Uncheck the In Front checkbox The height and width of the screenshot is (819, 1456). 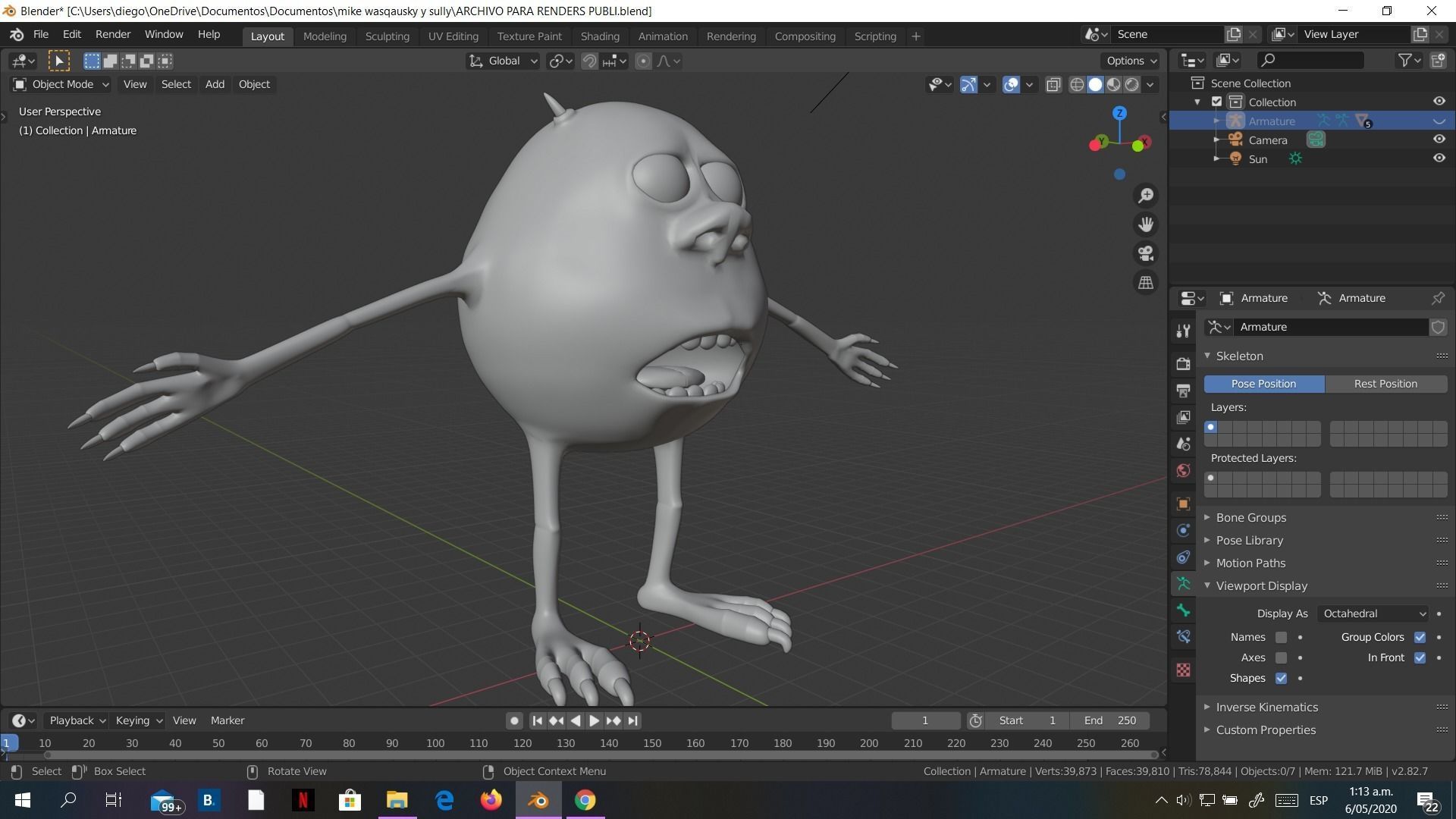coord(1420,657)
